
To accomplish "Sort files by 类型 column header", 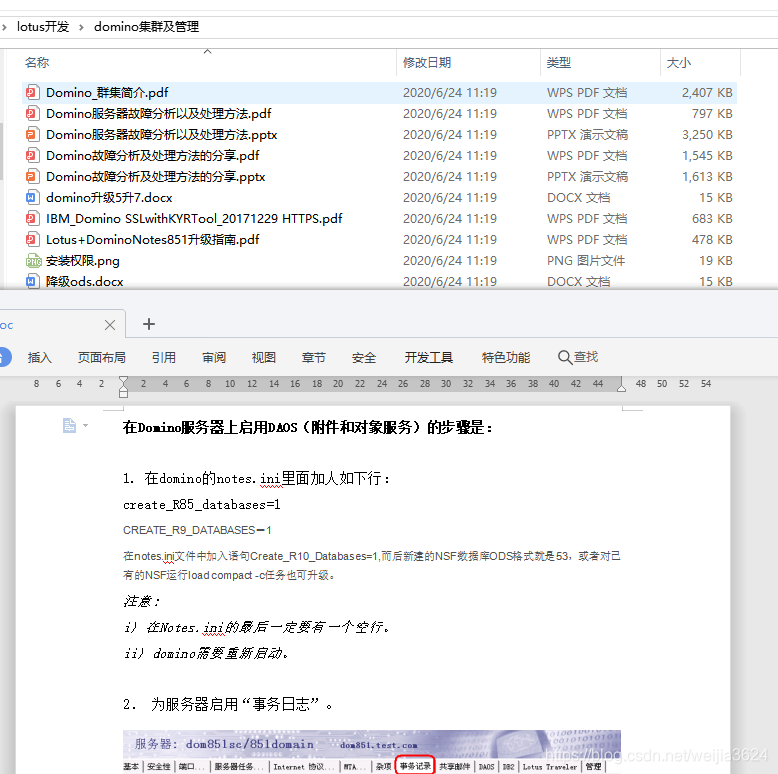I will (559, 63).
